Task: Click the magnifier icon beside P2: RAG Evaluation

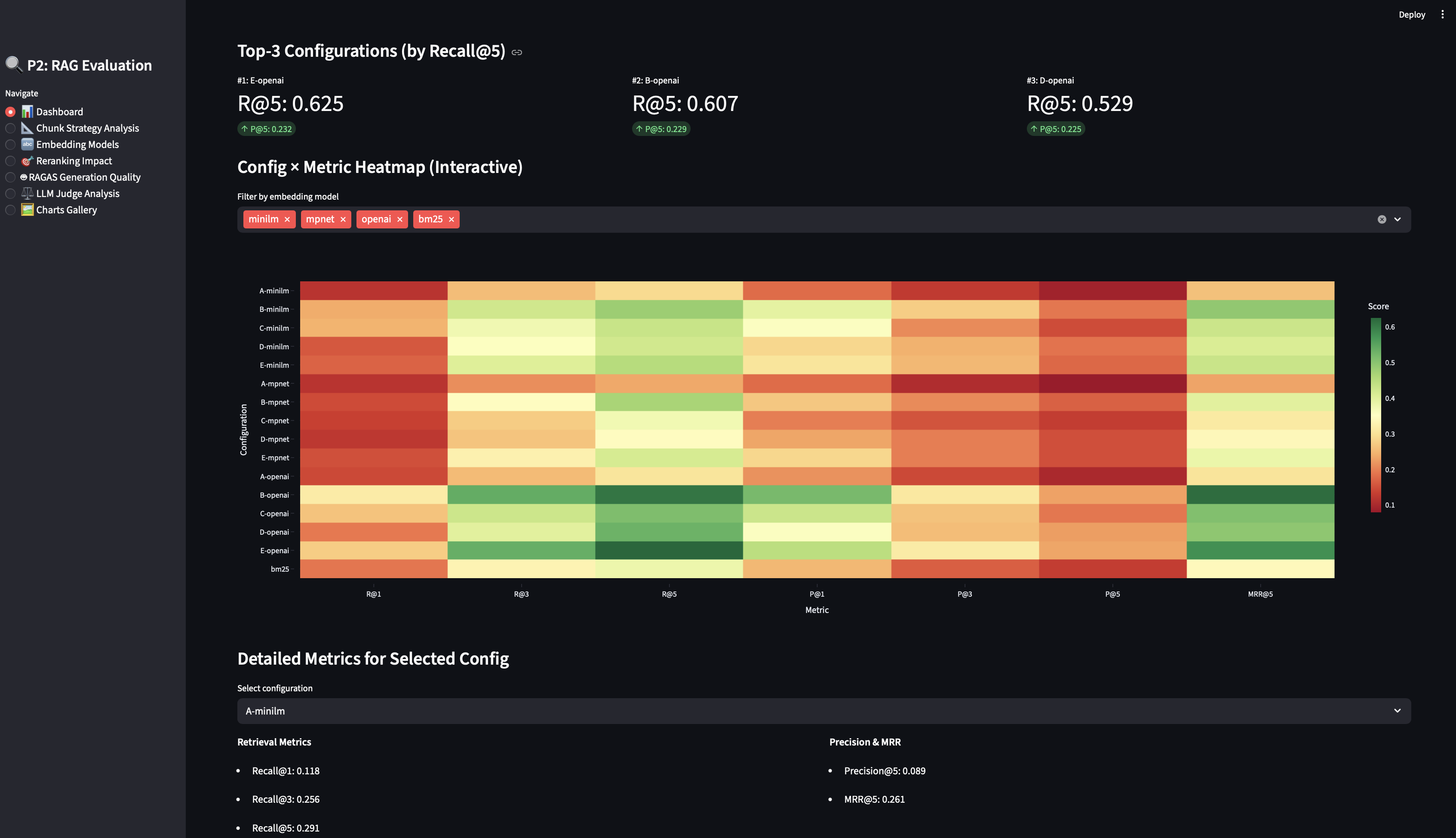Action: coord(14,65)
